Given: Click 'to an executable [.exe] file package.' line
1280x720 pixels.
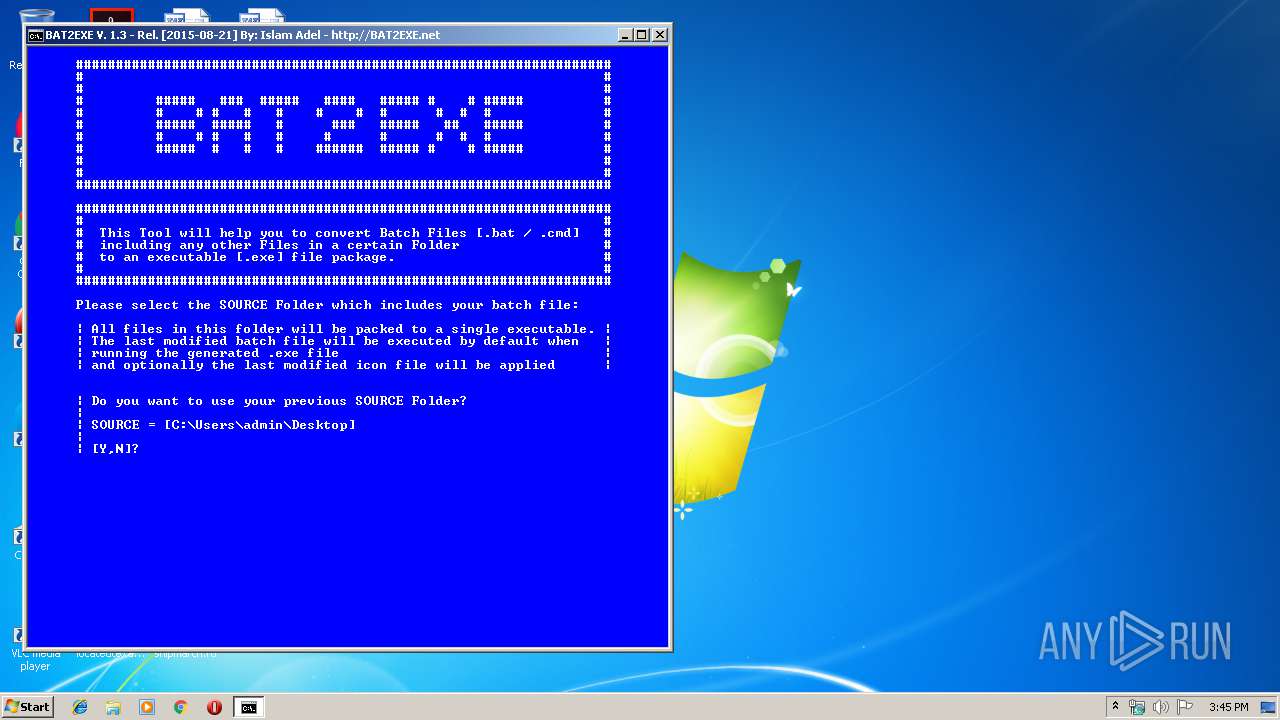Looking at the screenshot, I should (x=247, y=257).
